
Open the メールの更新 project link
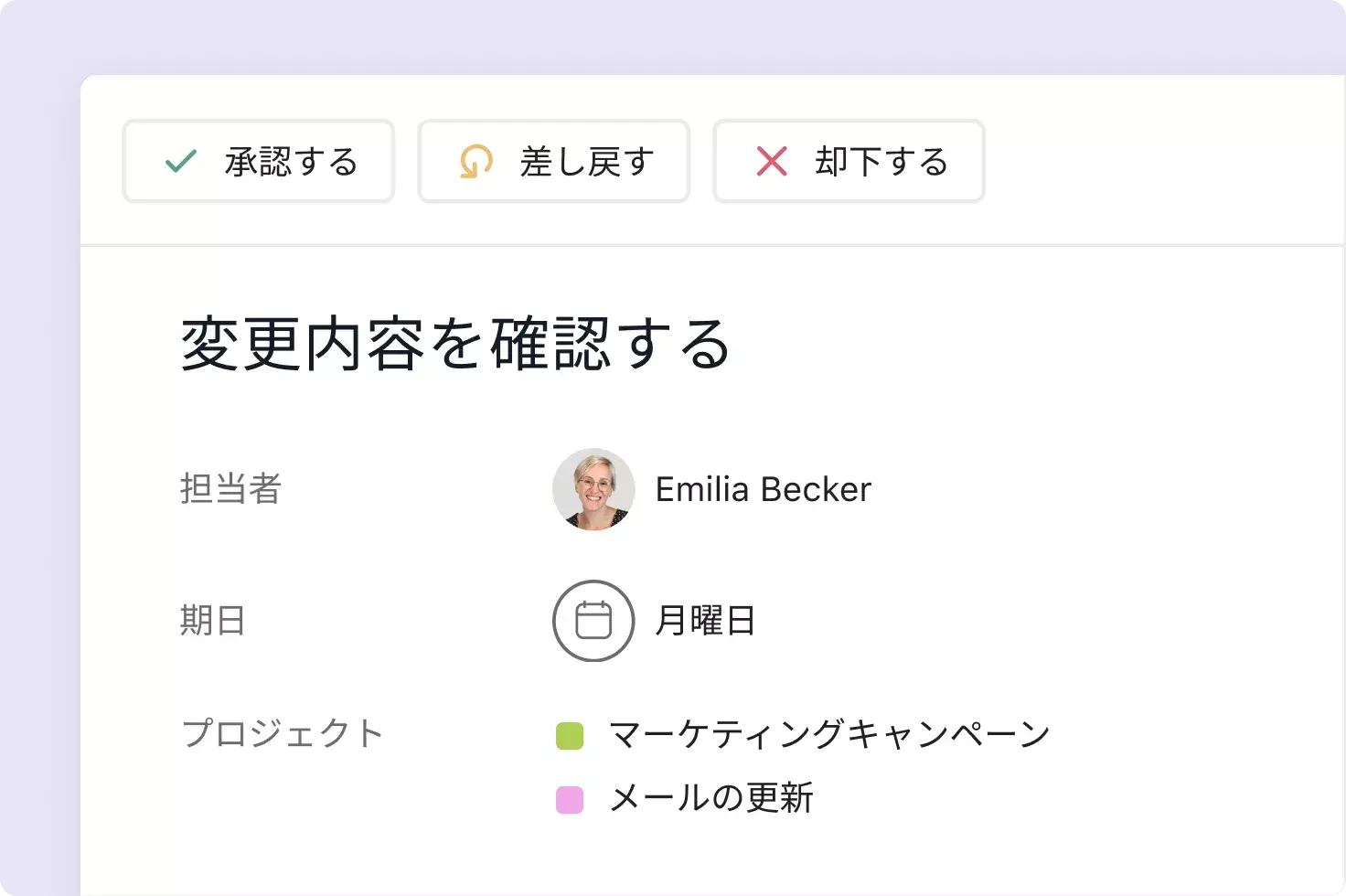711,797
